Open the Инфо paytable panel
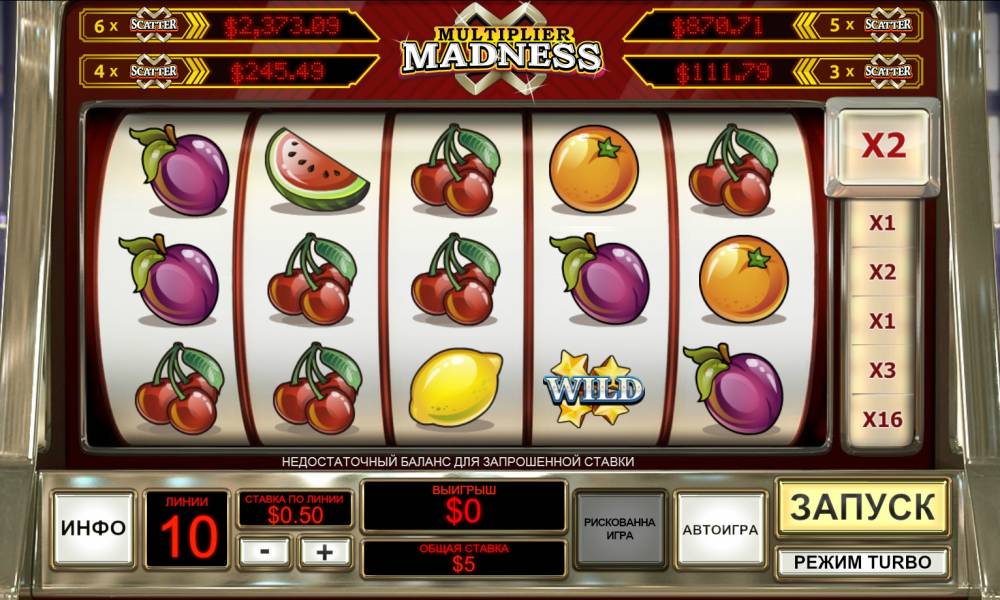 click(x=94, y=528)
